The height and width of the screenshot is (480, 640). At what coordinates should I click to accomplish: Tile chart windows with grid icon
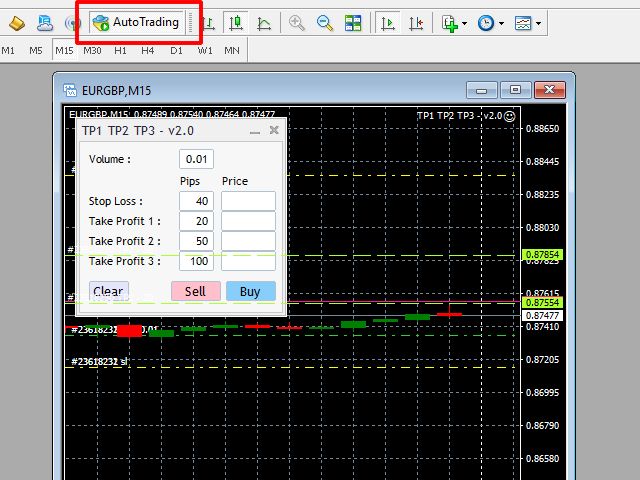353,22
